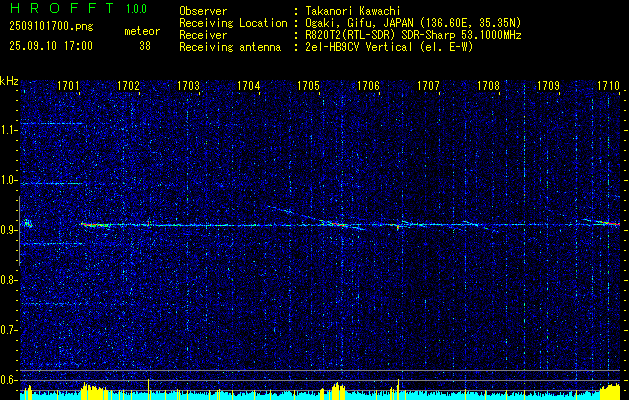Select the filename 2509101700.png
629x400 pixels.
coord(51,27)
